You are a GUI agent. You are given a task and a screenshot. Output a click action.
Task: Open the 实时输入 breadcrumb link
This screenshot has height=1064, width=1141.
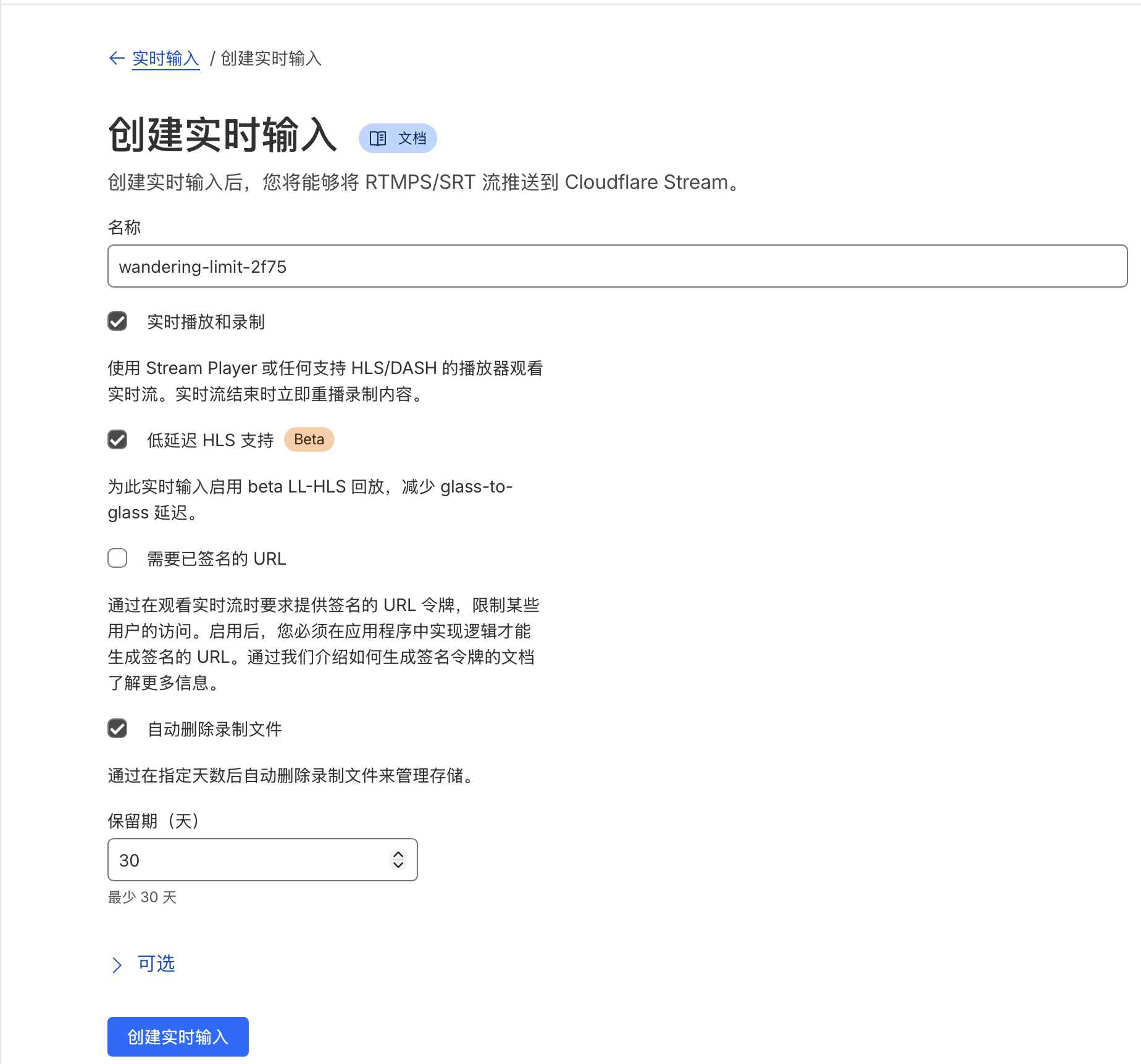(x=165, y=59)
